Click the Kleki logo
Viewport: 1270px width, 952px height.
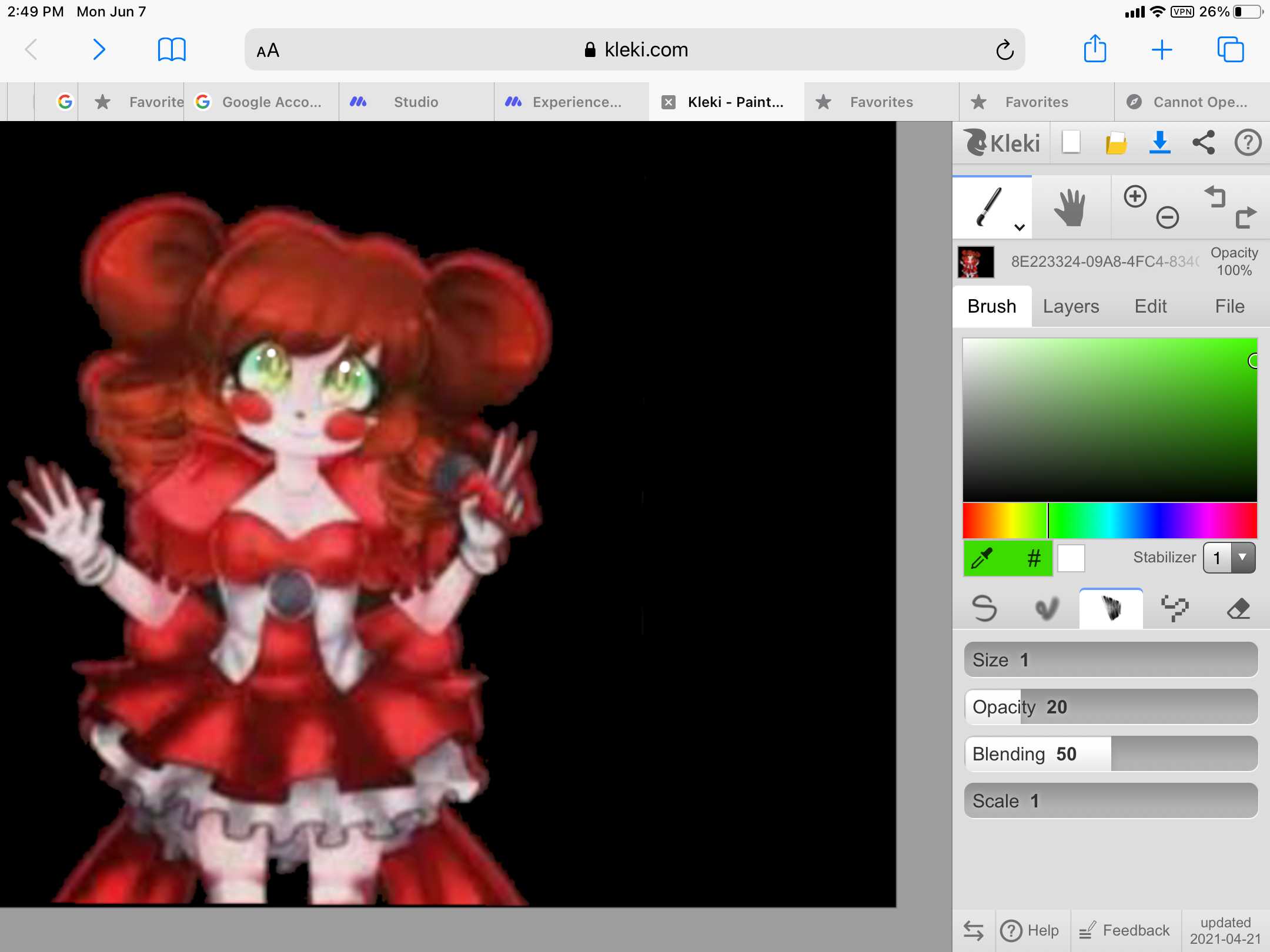(x=1002, y=143)
